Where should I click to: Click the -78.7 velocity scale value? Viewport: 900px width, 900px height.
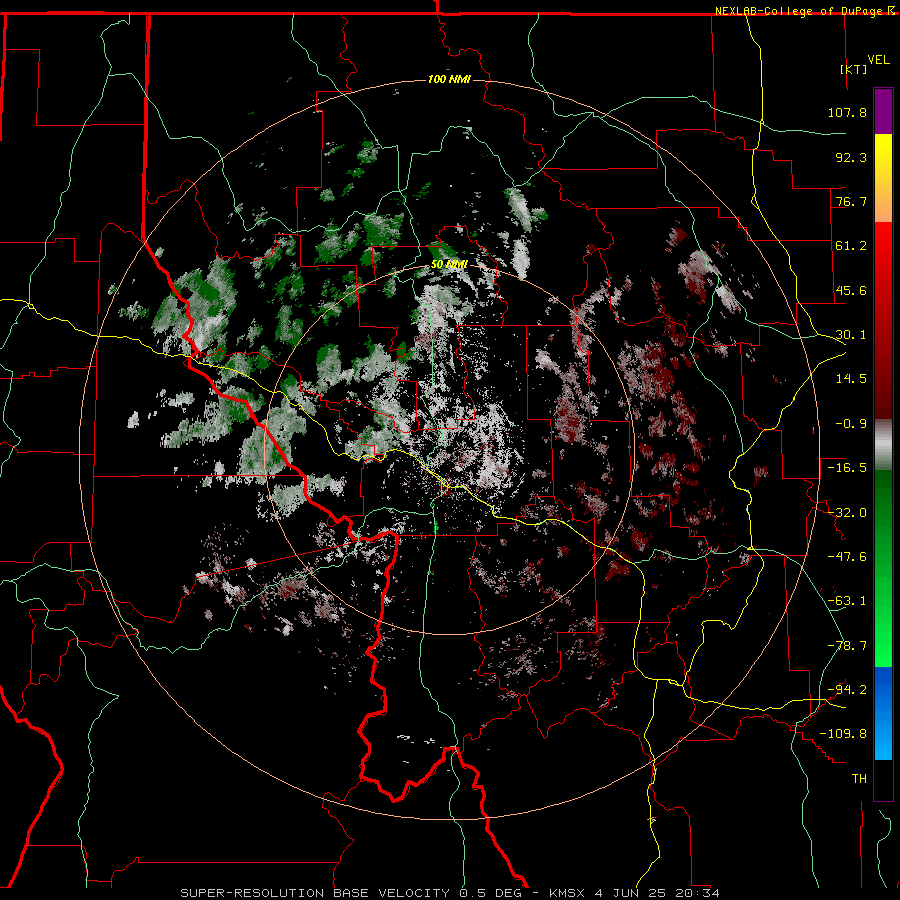tap(847, 646)
